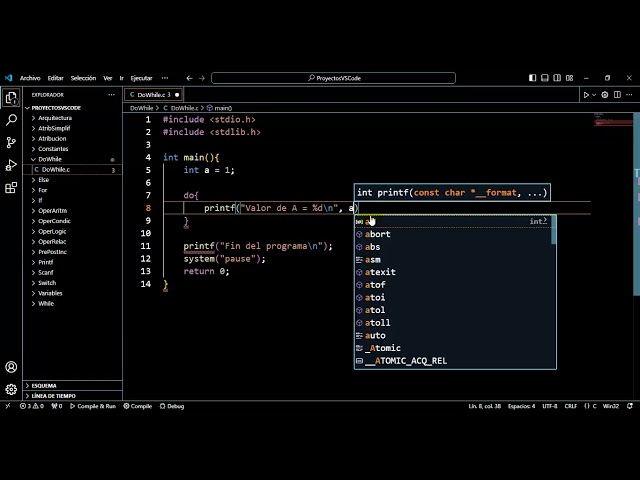Open the Search view in activity bar
Viewport: 640px width, 480px height.
click(11, 119)
